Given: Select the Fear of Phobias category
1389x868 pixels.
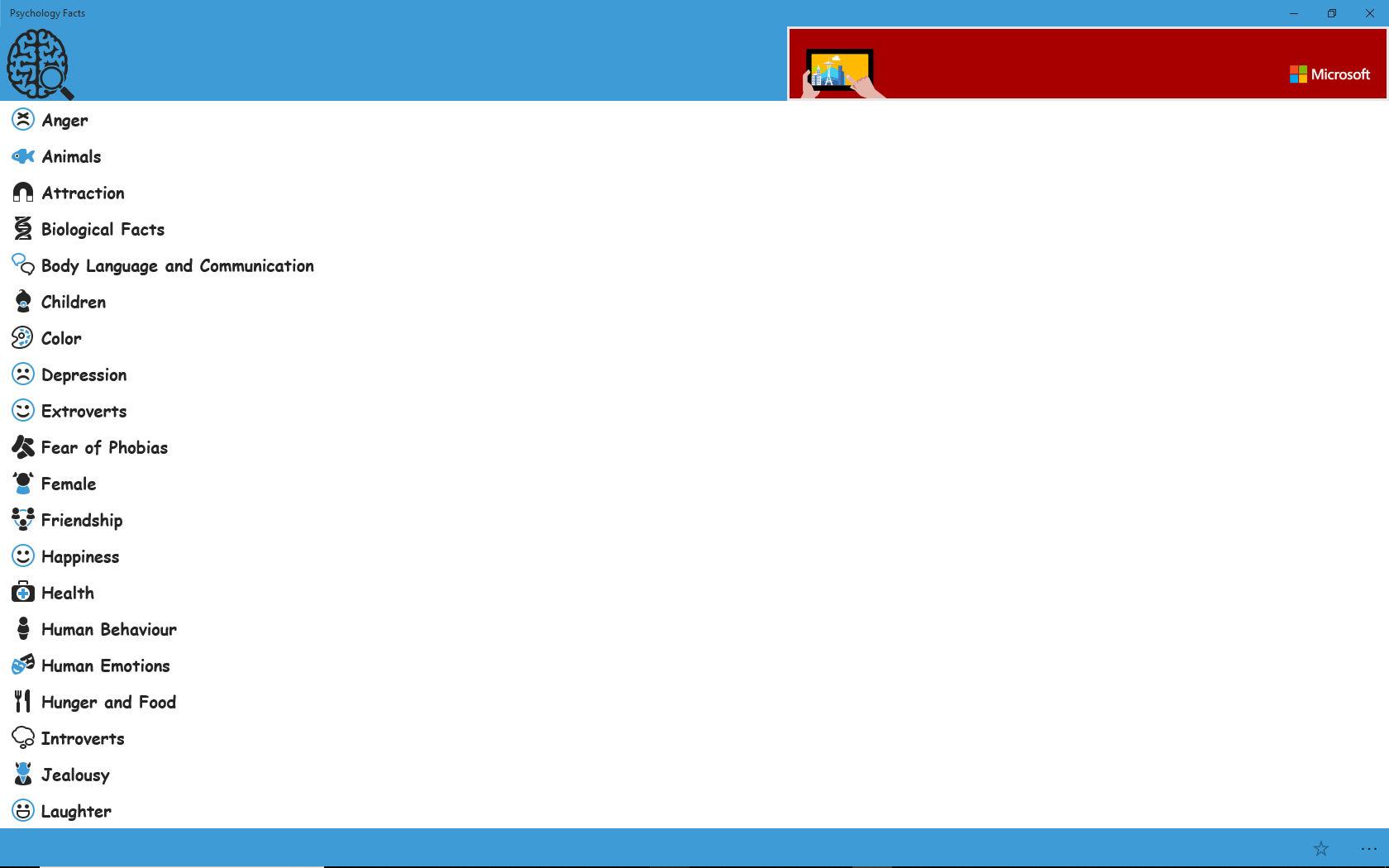Looking at the screenshot, I should click(103, 447).
